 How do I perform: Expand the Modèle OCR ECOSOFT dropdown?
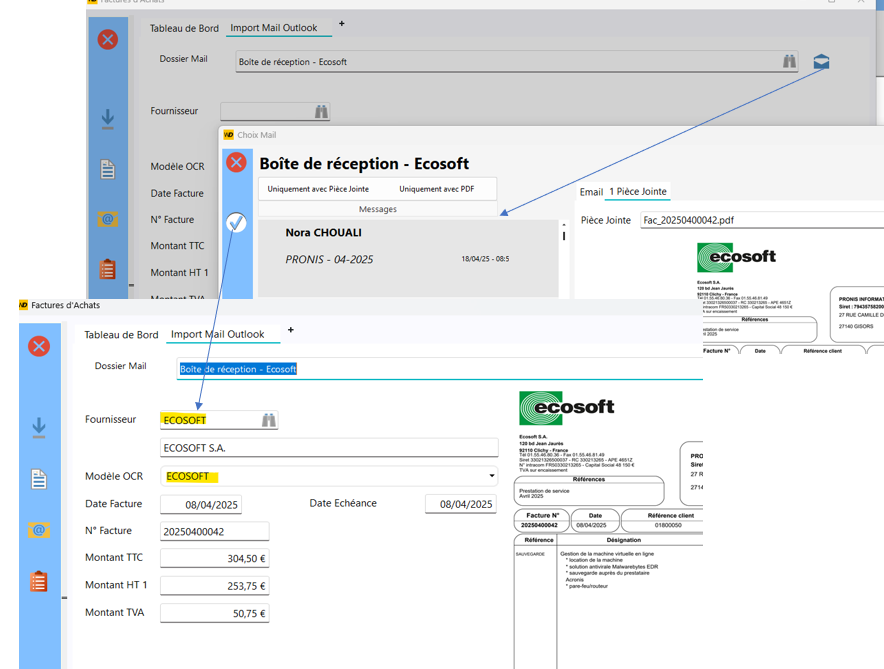tap(492, 476)
